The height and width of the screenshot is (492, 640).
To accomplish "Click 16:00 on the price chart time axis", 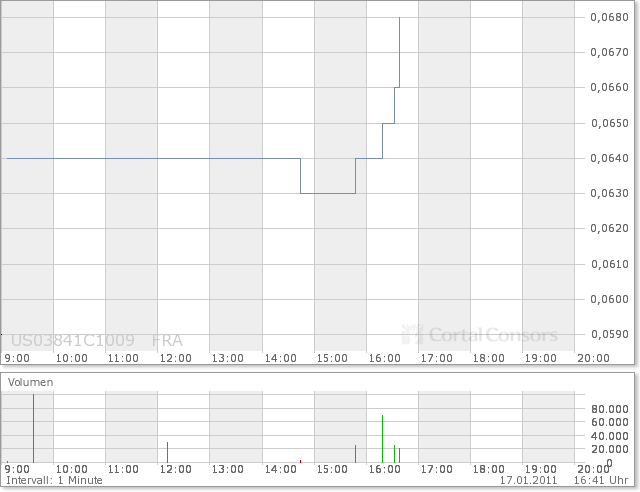I will coord(384,358).
